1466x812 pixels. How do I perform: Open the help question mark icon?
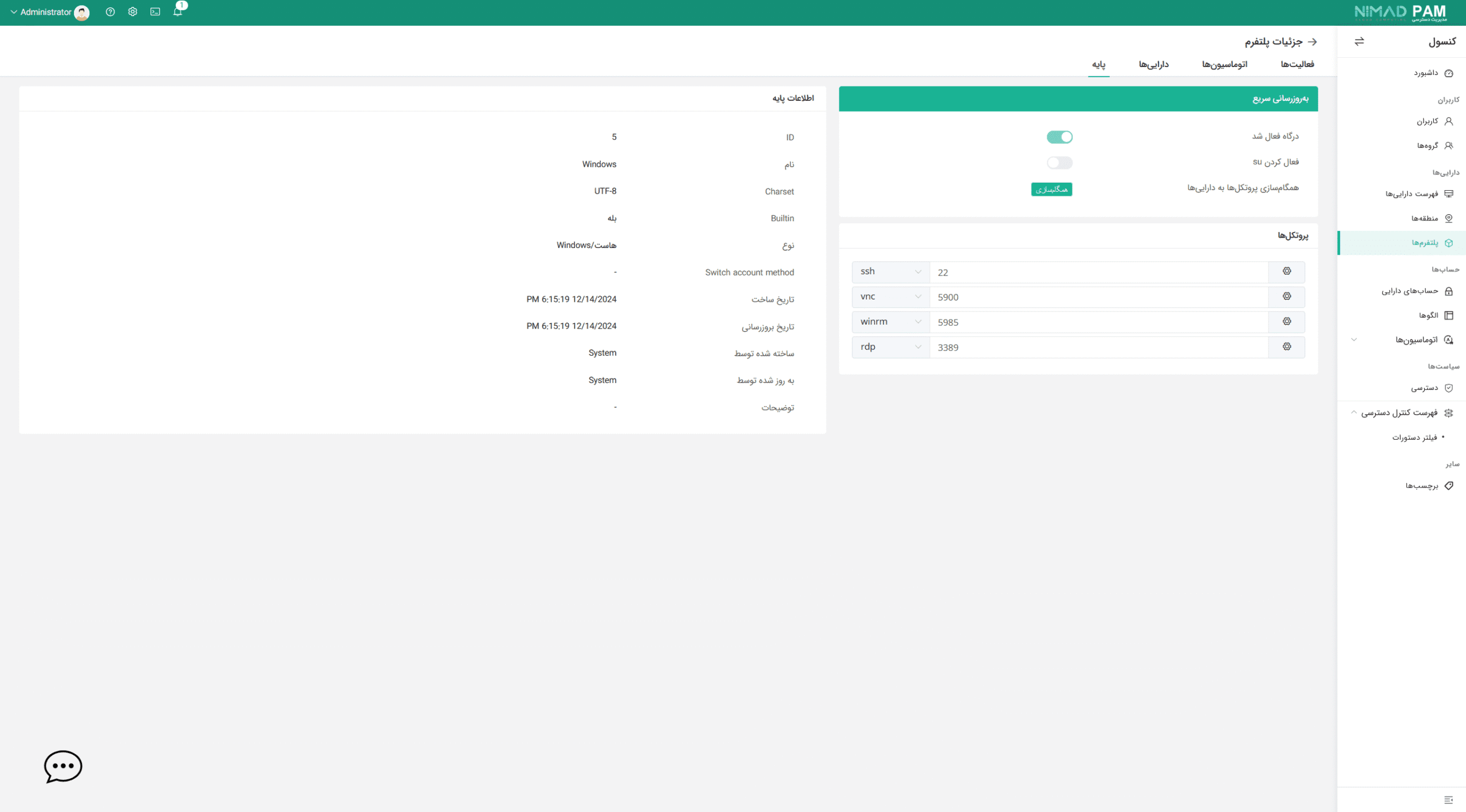111,12
